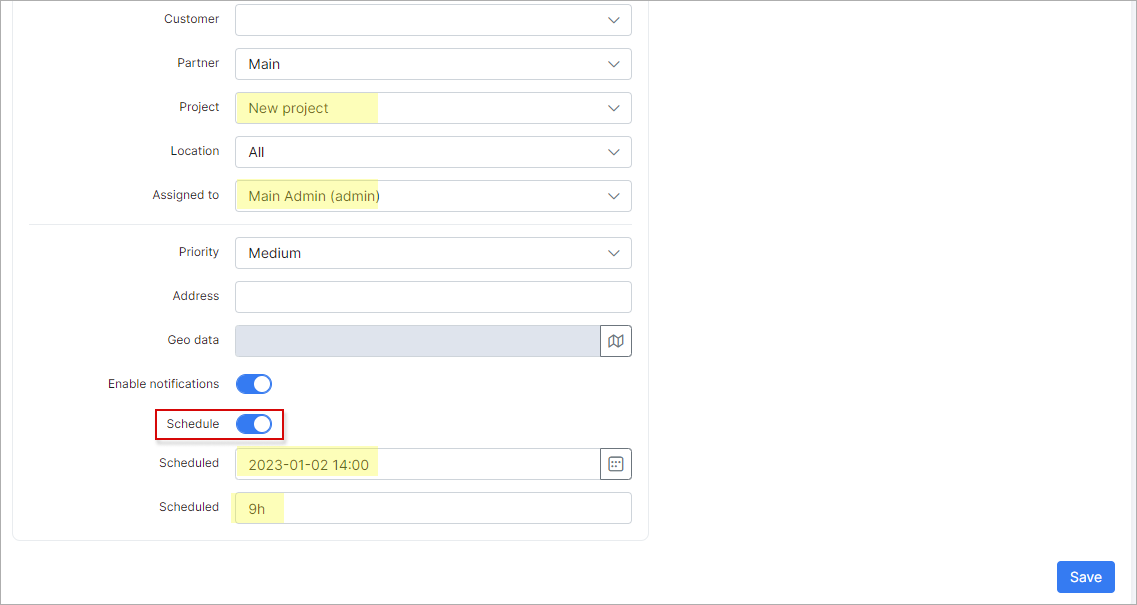Image resolution: width=1137 pixels, height=605 pixels.
Task: Open the Customer dropdown
Action: coord(433,19)
